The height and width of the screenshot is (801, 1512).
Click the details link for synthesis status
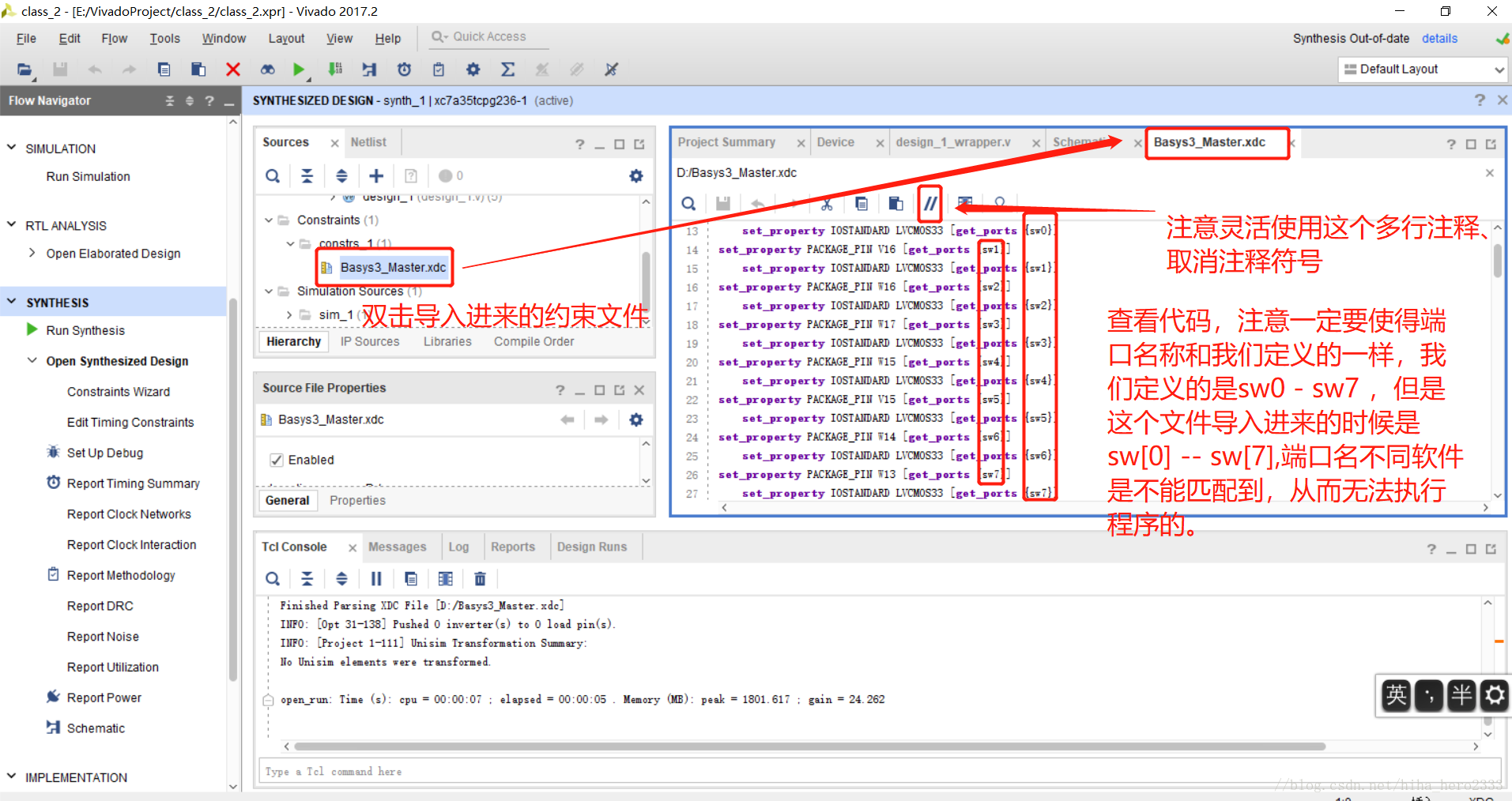1439,39
